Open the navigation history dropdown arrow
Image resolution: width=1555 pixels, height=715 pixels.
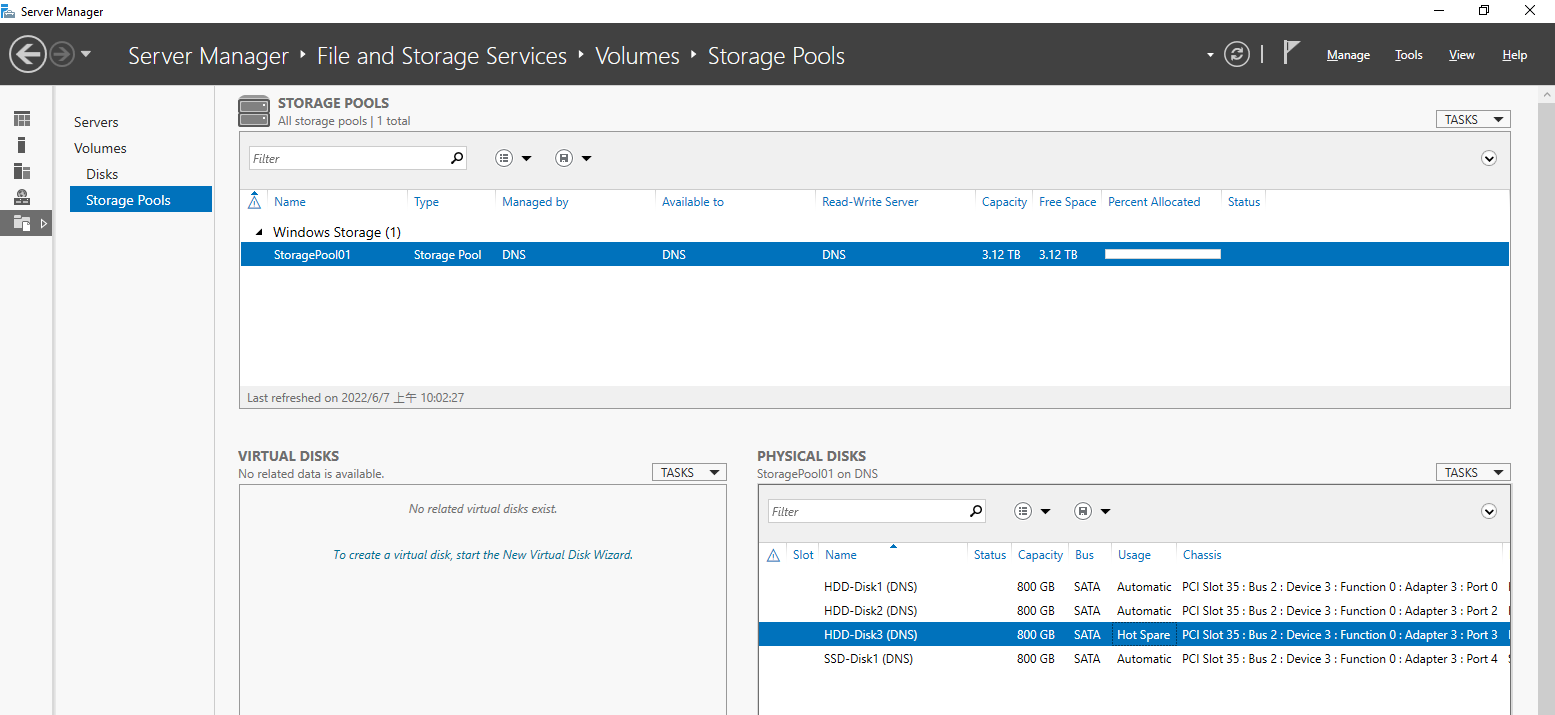(86, 54)
